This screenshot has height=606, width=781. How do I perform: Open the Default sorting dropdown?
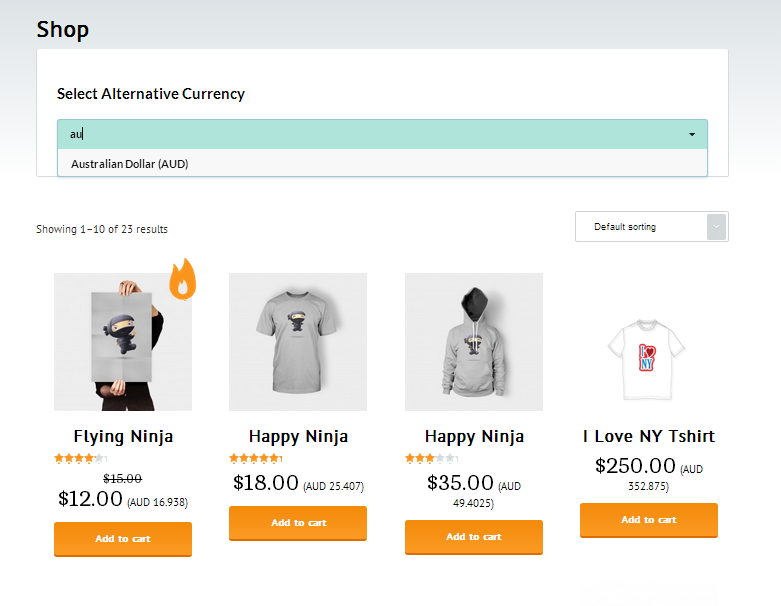(651, 227)
